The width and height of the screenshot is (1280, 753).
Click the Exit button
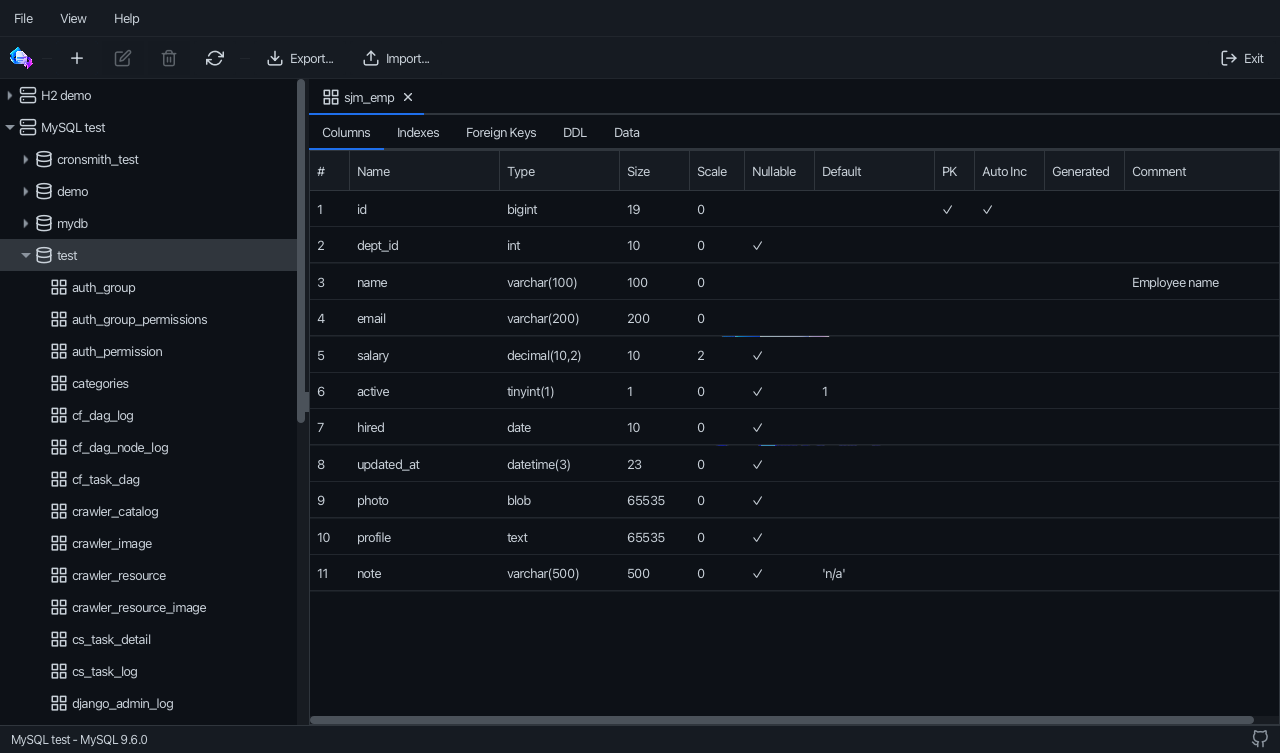[x=1243, y=58]
